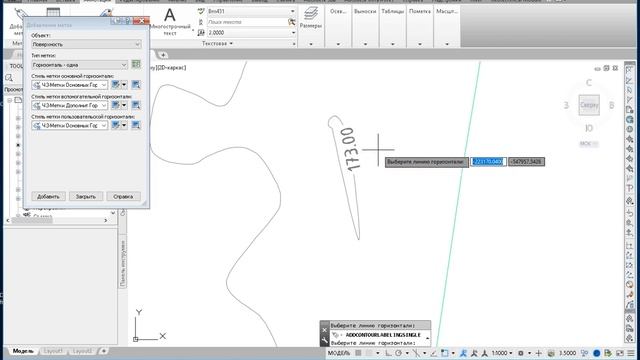
Task: Open the main contour label style combo box
Action: (70, 84)
